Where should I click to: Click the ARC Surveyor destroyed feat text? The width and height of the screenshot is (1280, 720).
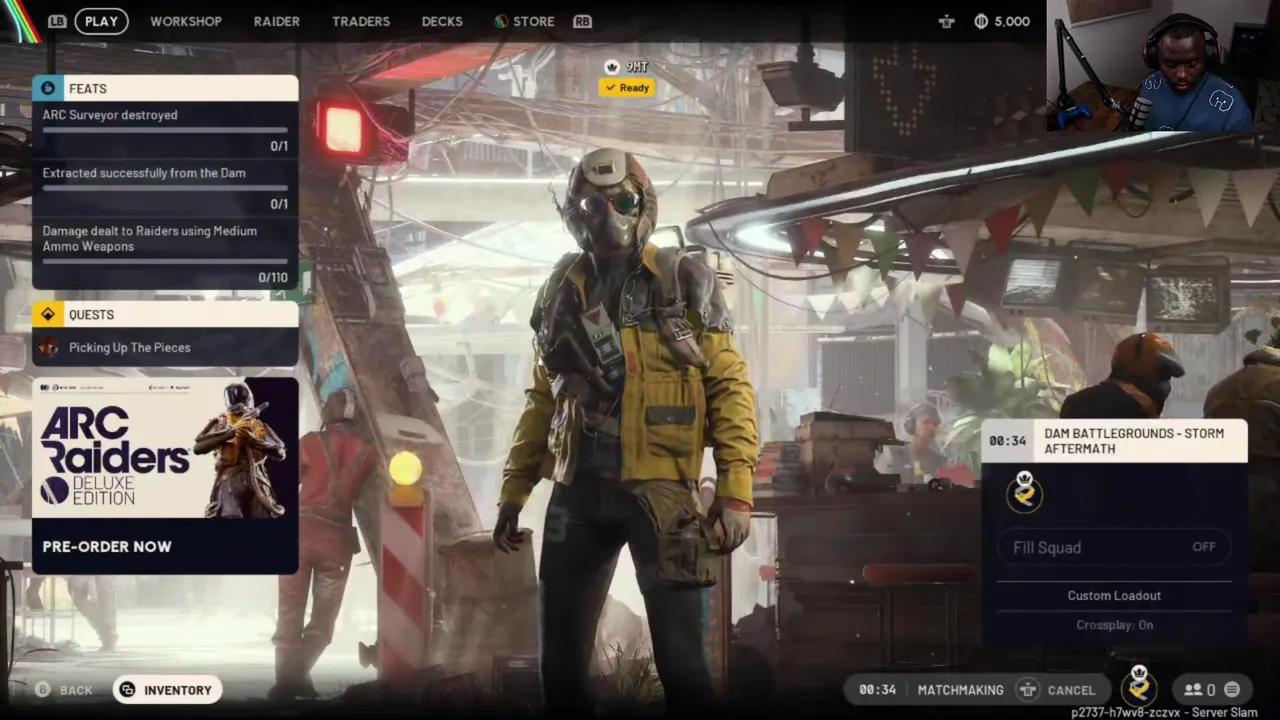click(x=110, y=115)
